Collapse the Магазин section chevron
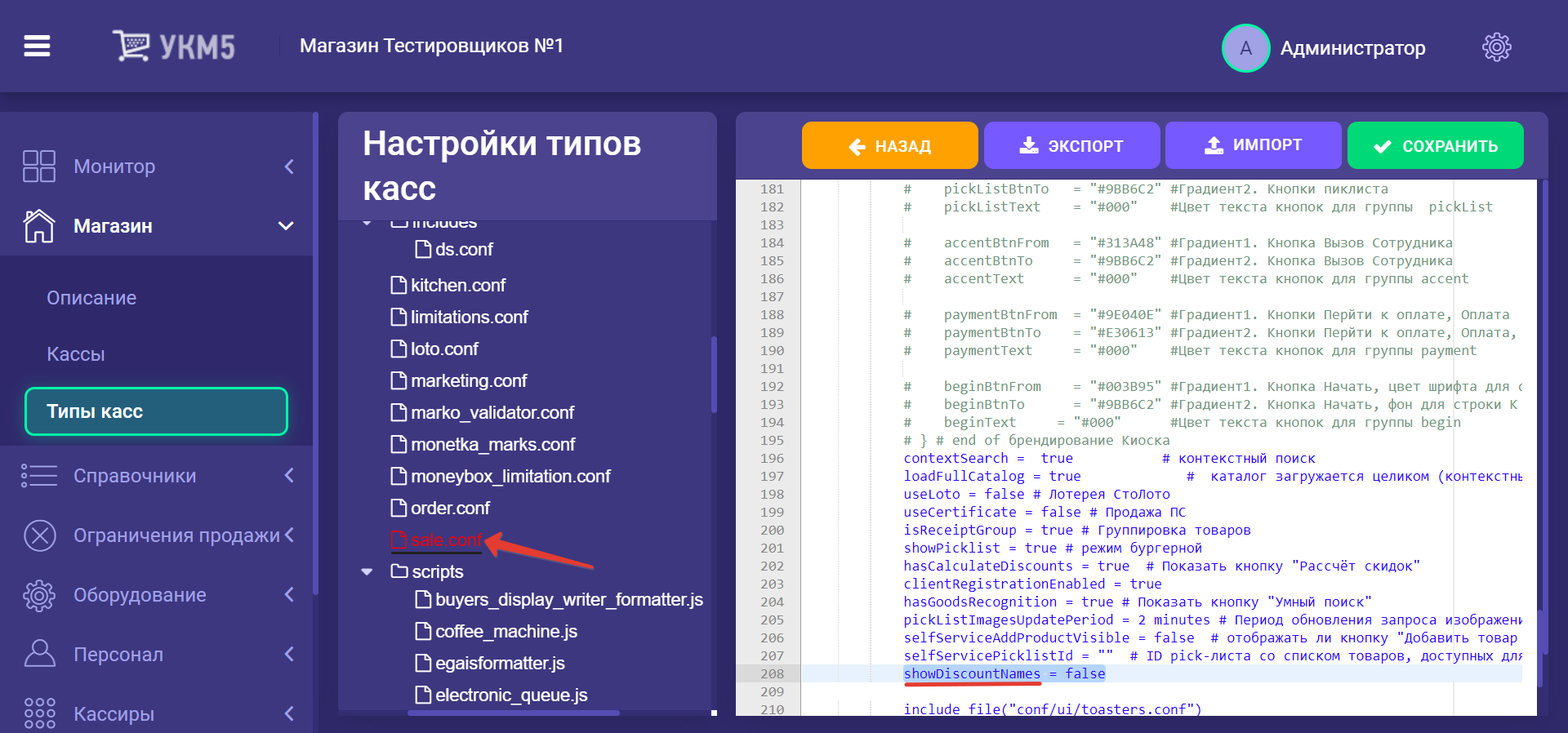 (286, 226)
